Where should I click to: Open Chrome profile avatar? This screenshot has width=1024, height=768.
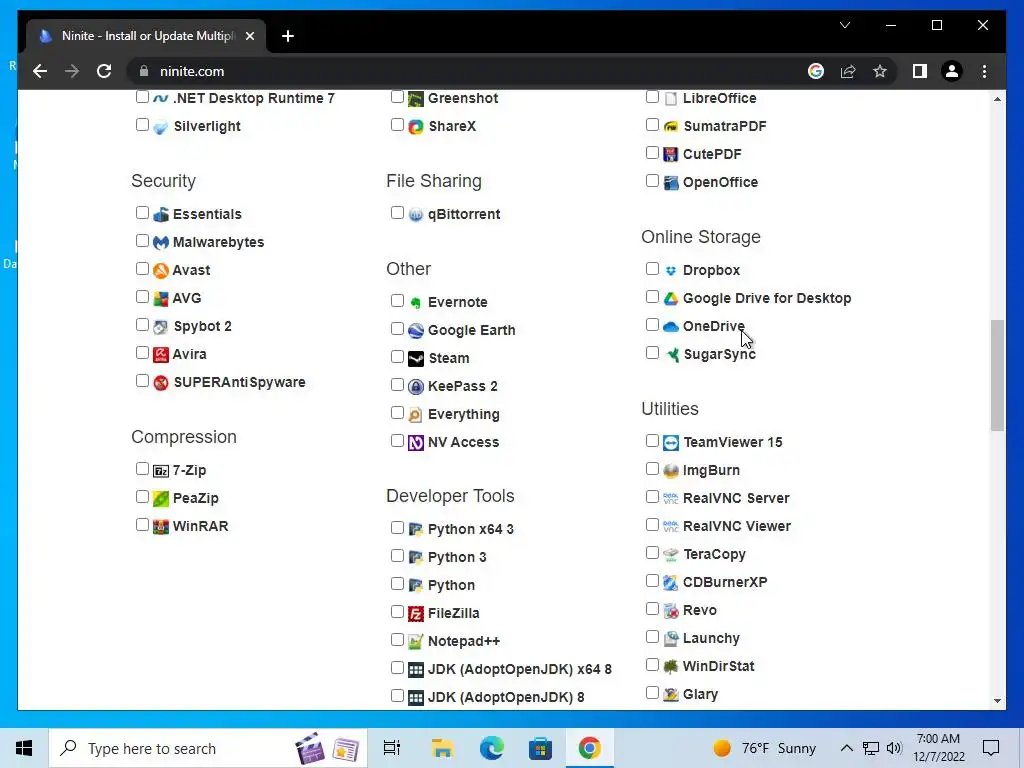(952, 71)
